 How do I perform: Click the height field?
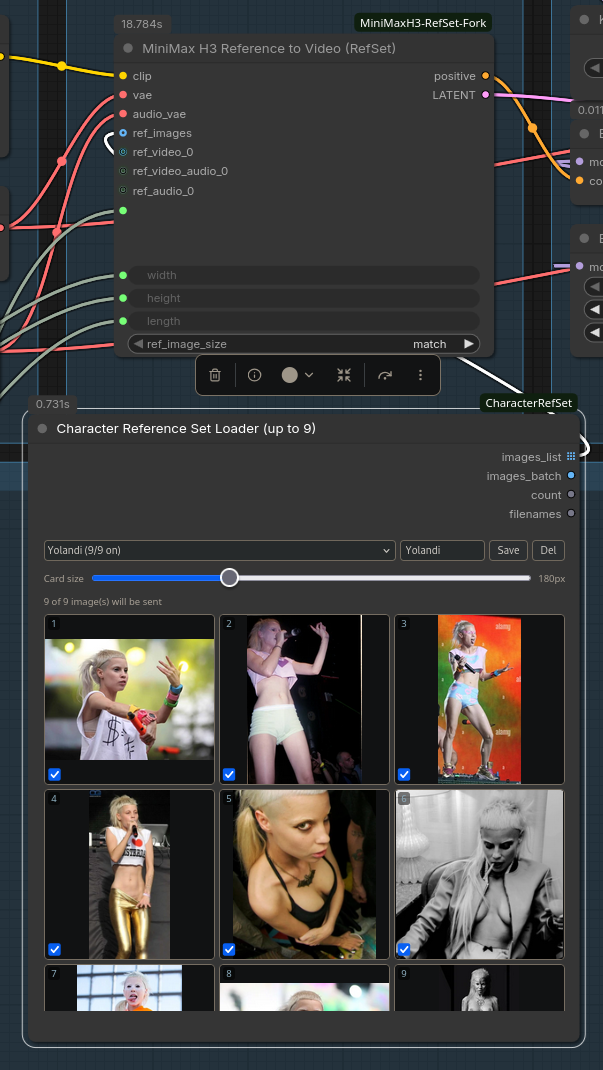click(304, 298)
